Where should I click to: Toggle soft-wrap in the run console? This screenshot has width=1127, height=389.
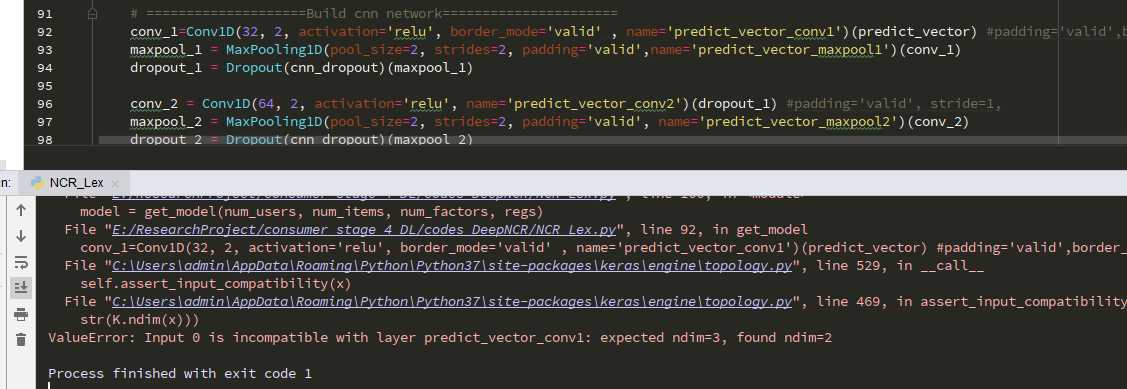click(x=21, y=262)
